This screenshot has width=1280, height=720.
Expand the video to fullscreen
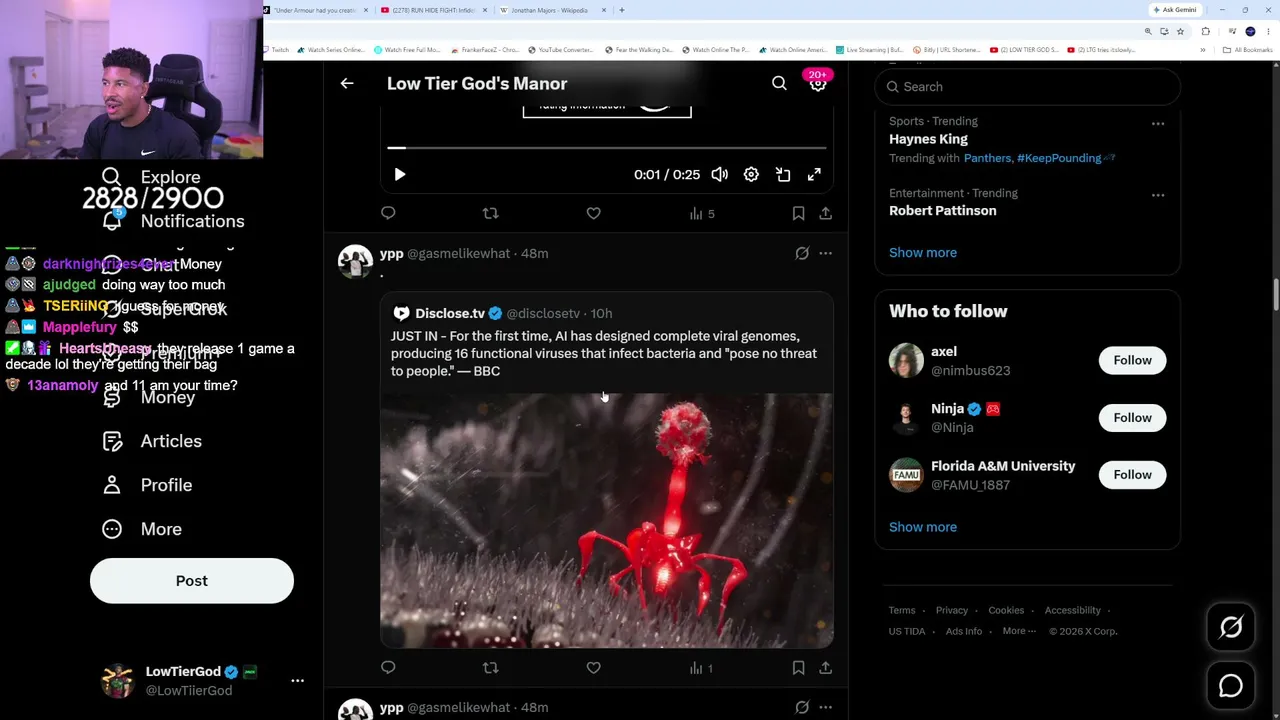(814, 174)
